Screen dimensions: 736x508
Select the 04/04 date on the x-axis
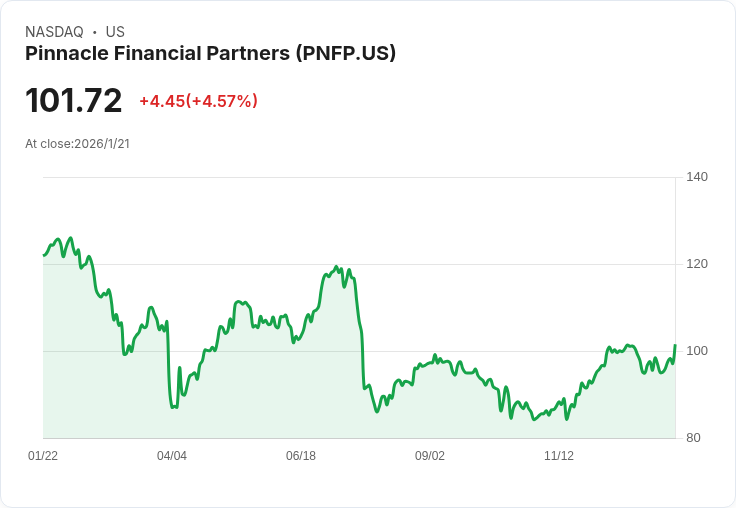172,456
